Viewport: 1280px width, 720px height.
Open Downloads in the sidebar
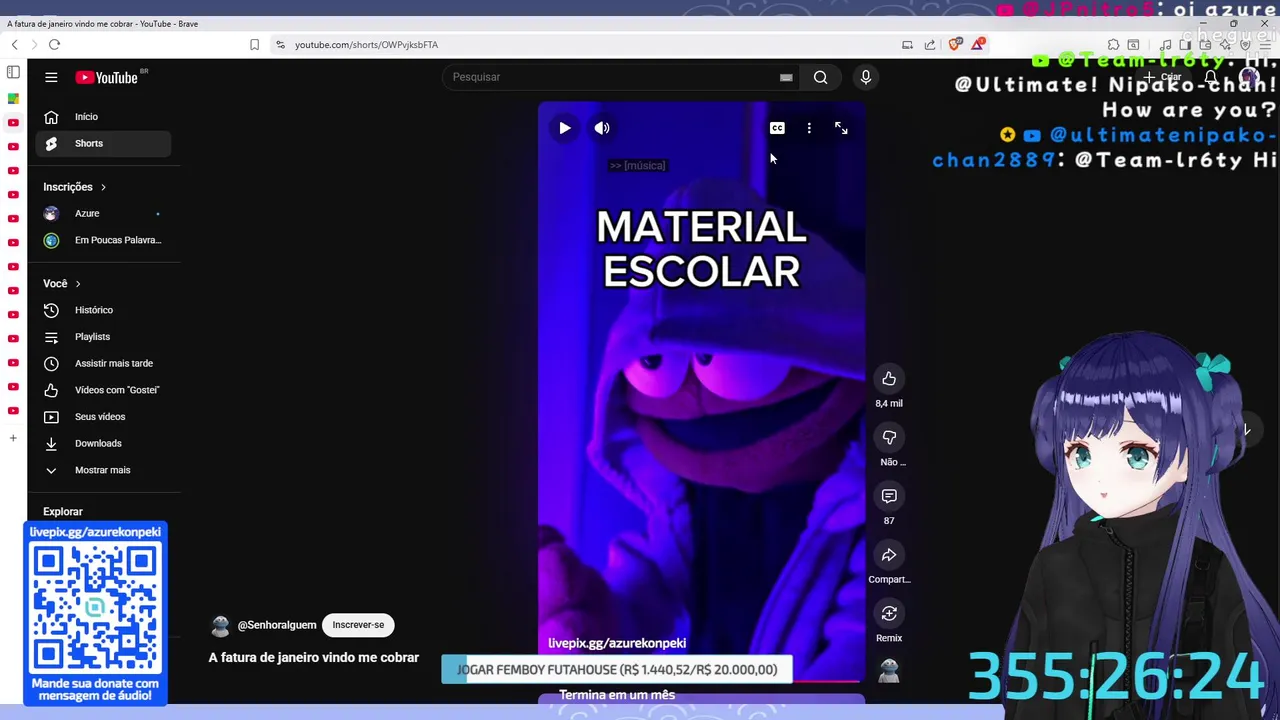tap(103, 443)
